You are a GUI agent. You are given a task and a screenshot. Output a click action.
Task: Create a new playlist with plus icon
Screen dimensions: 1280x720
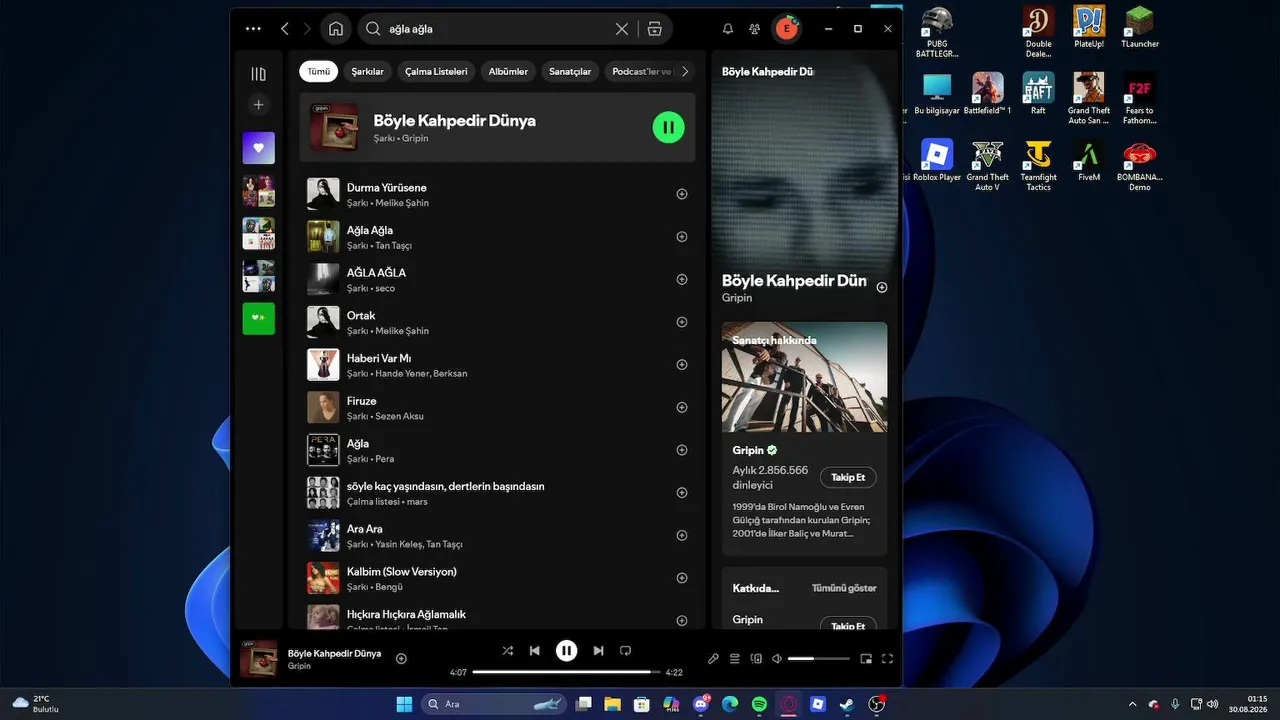[258, 105]
